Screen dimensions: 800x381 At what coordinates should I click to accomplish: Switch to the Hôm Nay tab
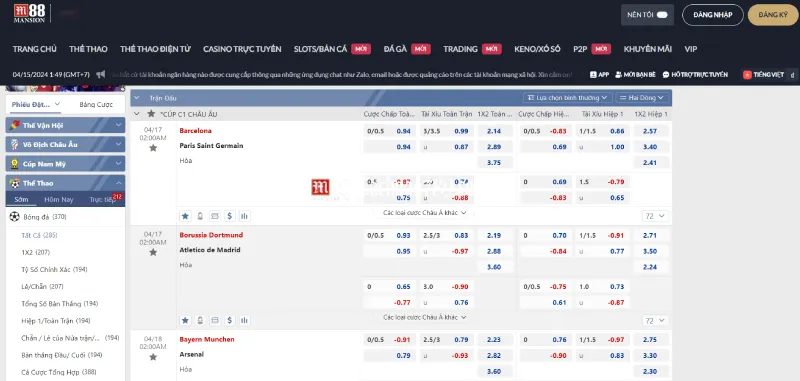tap(59, 199)
